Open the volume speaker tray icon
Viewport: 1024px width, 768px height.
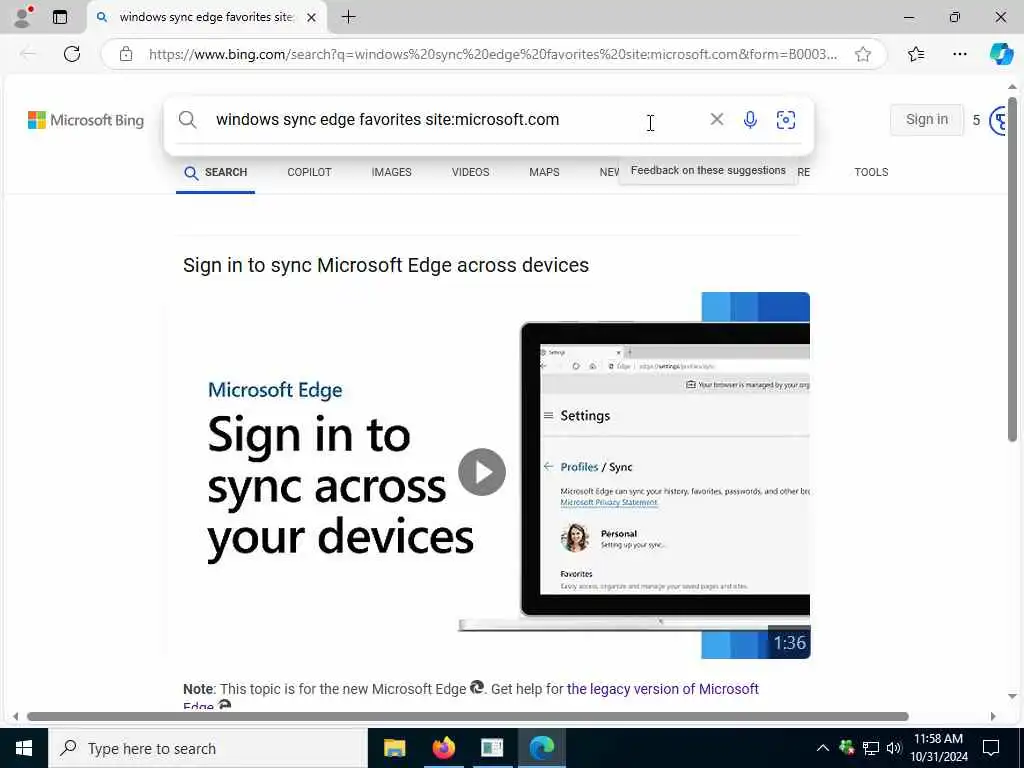point(893,748)
